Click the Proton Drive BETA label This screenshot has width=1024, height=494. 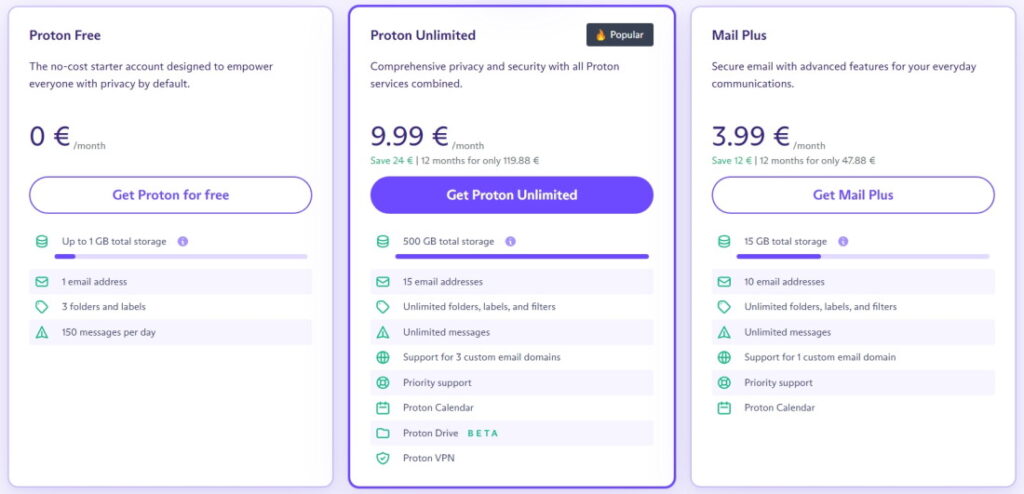tap(482, 433)
